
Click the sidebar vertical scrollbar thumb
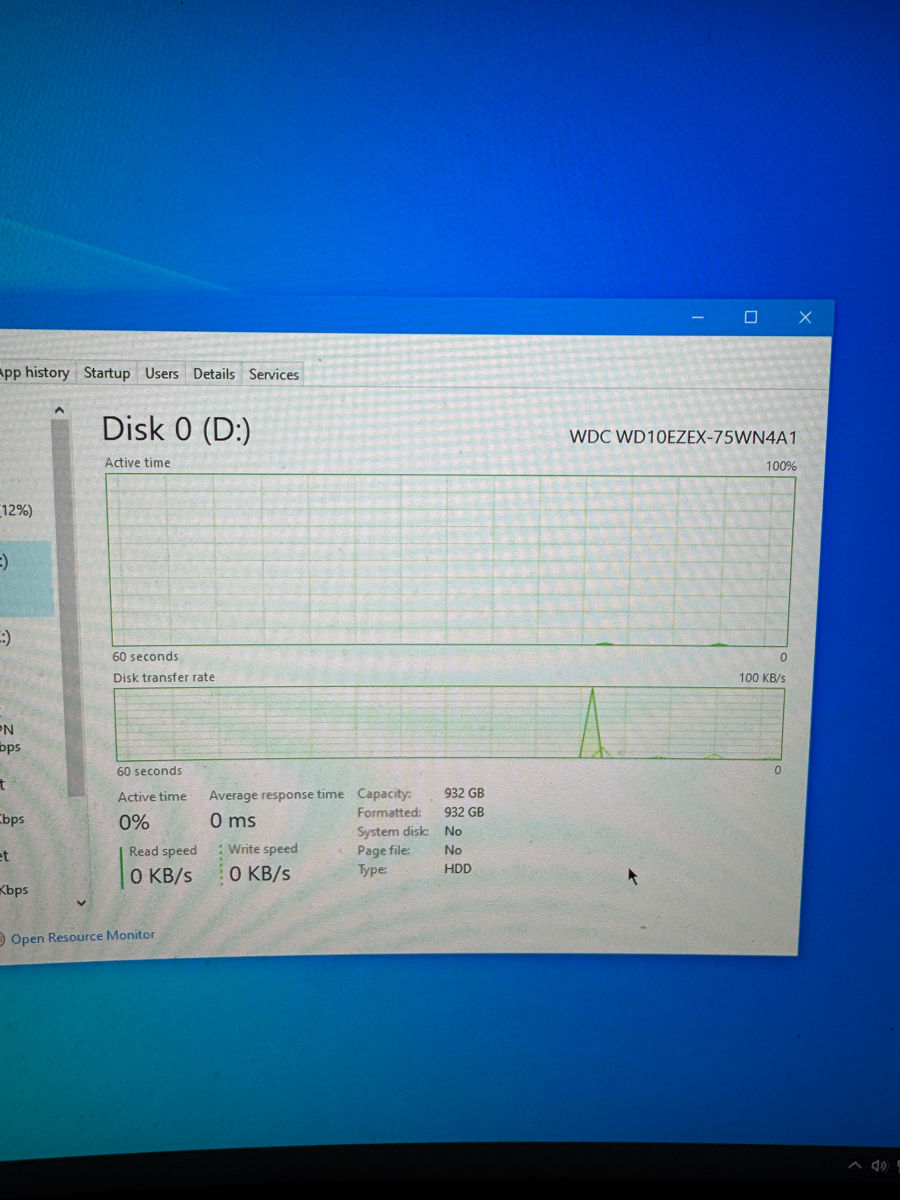coord(67,607)
